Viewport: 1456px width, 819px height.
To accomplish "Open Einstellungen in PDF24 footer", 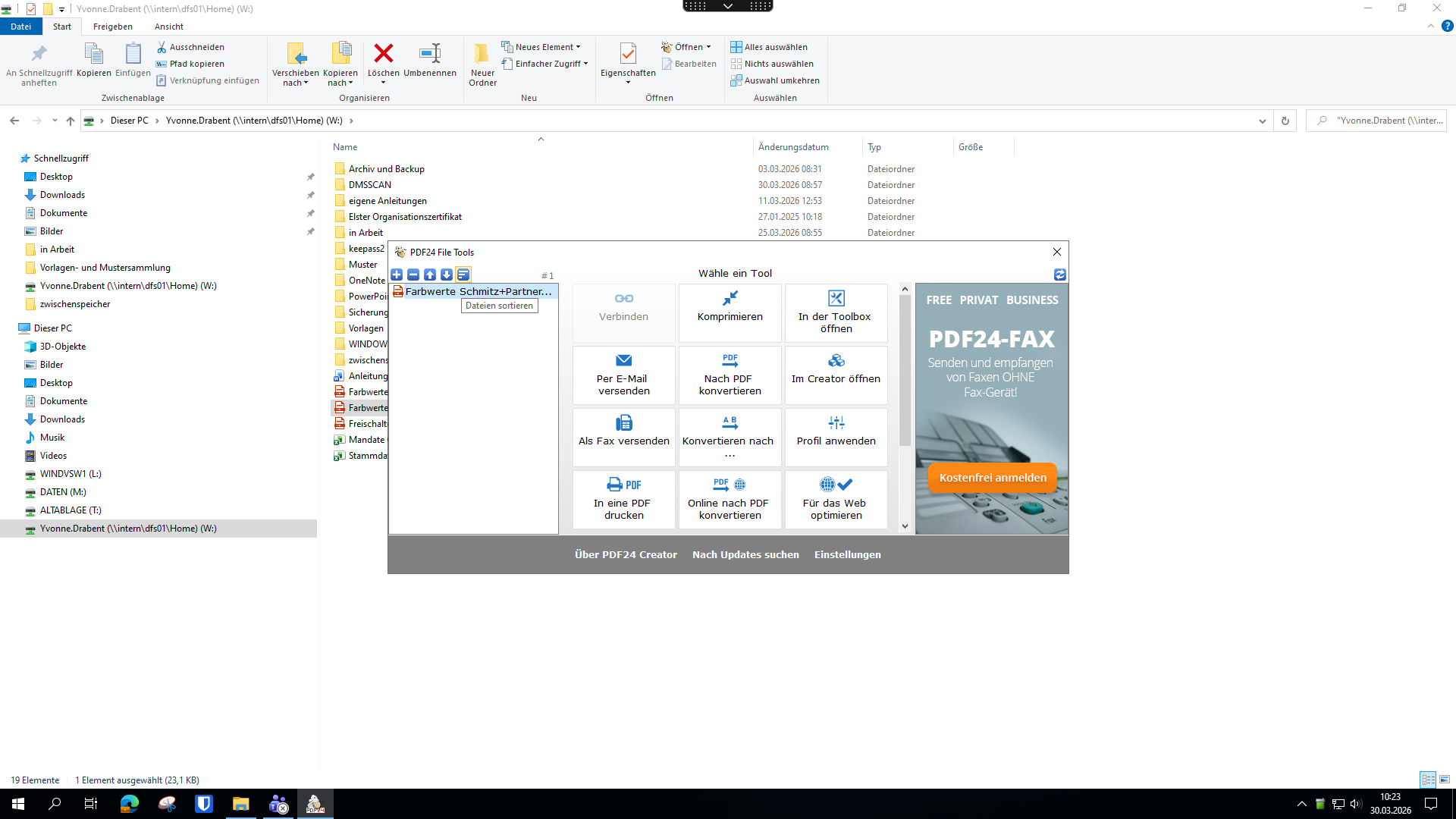I will coord(847,554).
